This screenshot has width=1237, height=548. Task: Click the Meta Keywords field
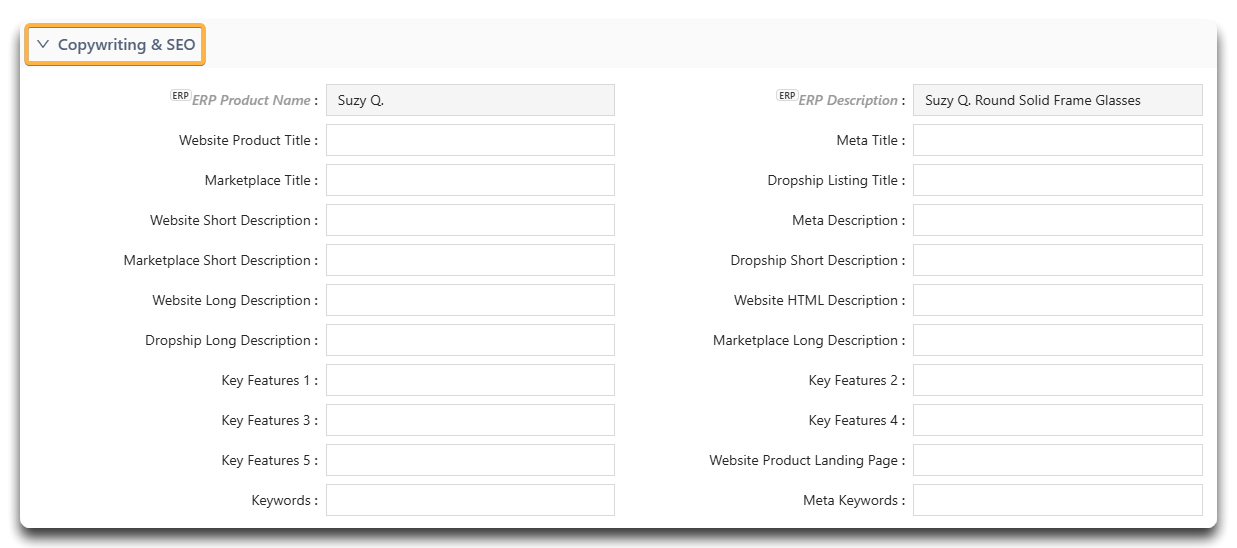pyautogui.click(x=1058, y=500)
